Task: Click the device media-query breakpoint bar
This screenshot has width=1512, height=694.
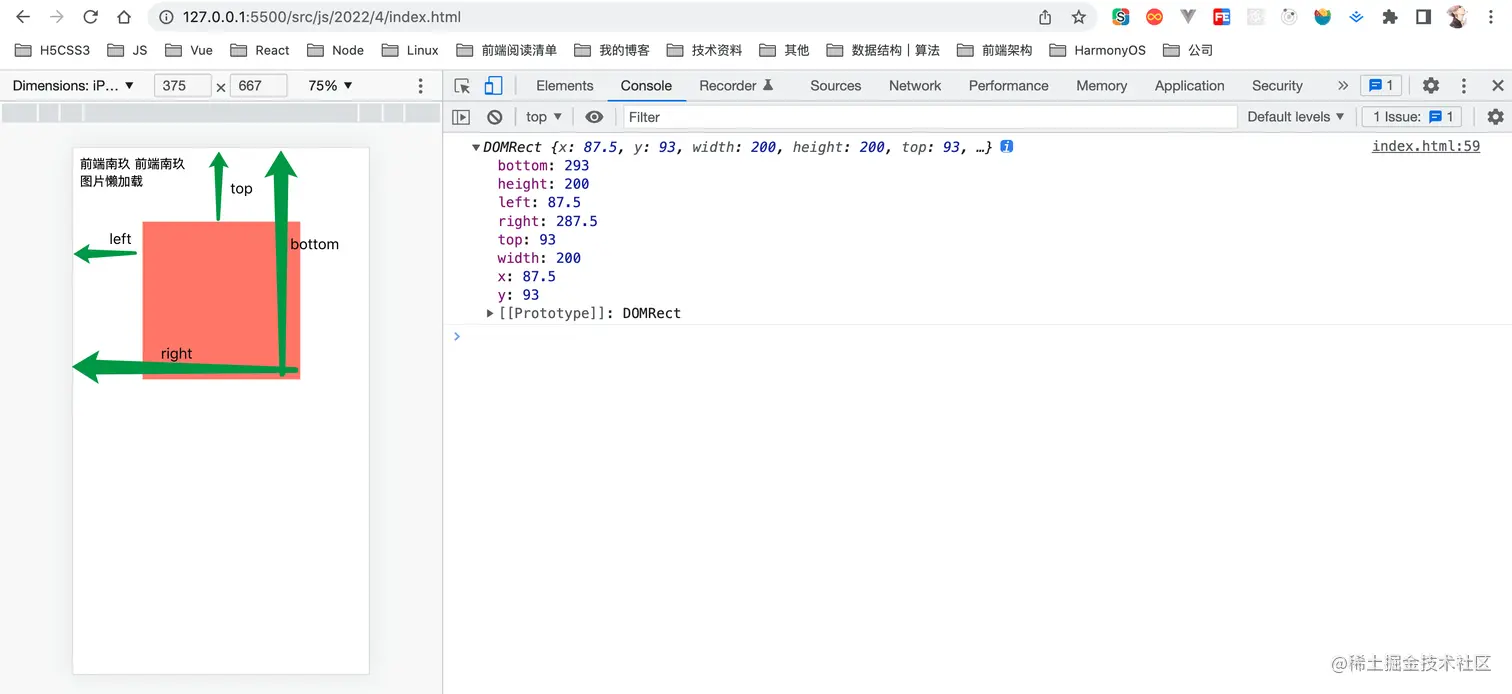Action: pyautogui.click(x=221, y=113)
